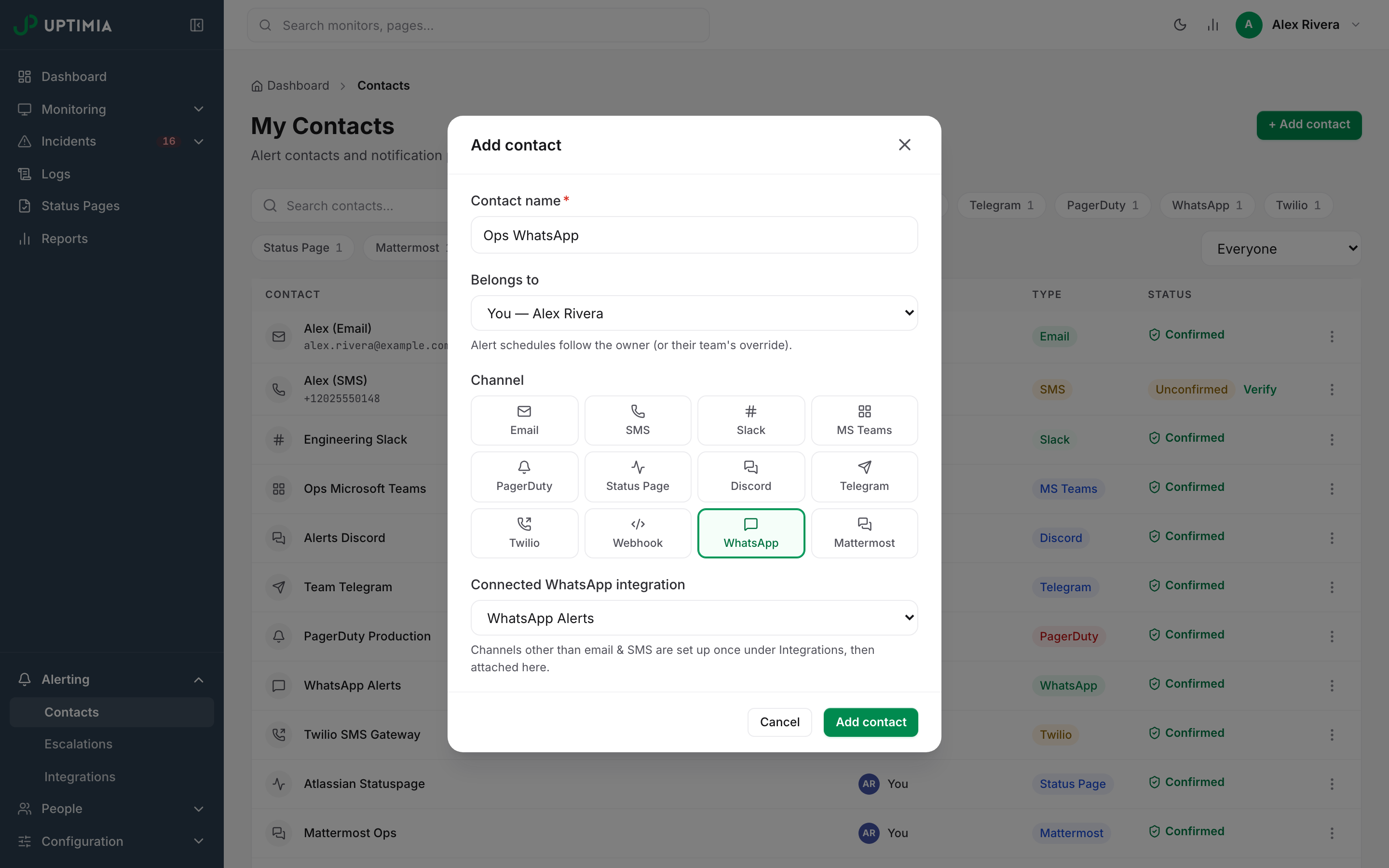Choose the Twilio channel tile

[524, 533]
